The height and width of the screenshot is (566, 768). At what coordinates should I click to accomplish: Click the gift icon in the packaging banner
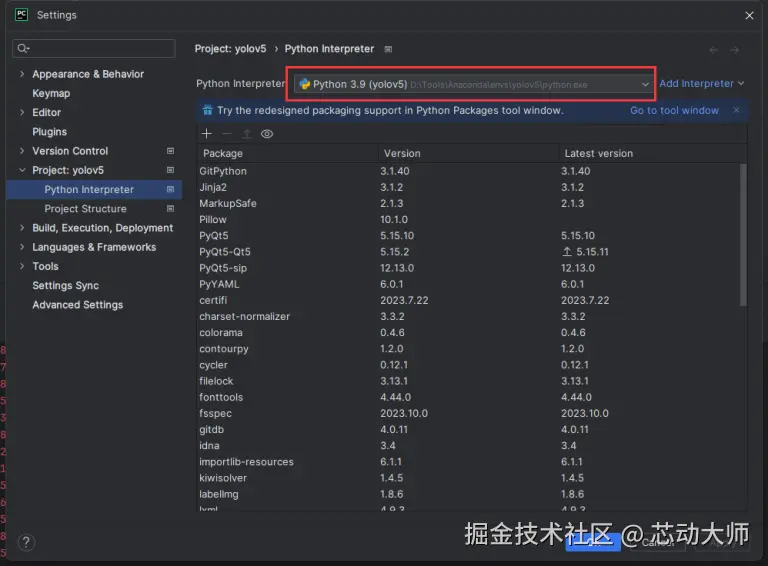[208, 110]
